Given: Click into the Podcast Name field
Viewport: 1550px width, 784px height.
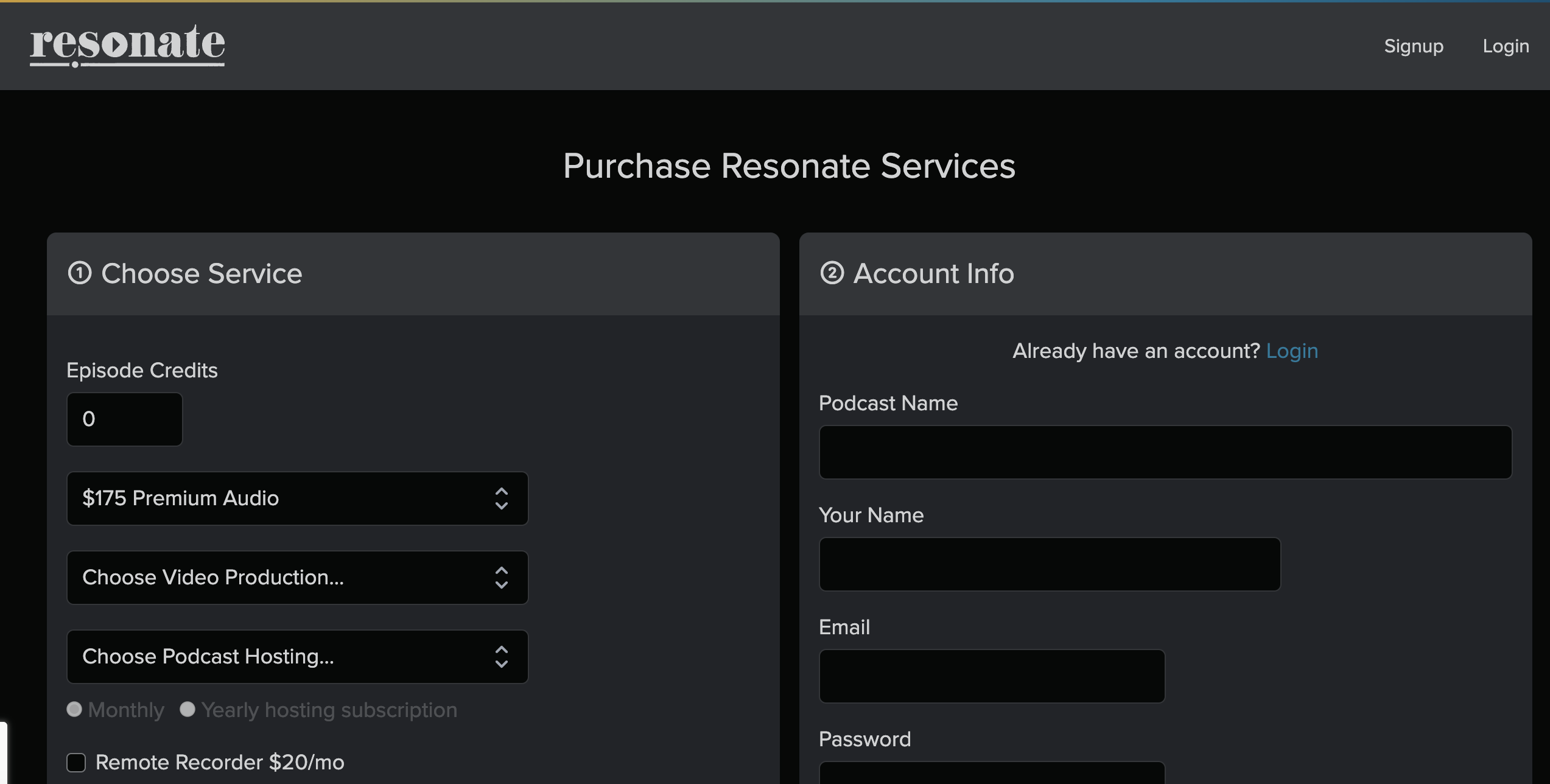Looking at the screenshot, I should tap(1165, 452).
